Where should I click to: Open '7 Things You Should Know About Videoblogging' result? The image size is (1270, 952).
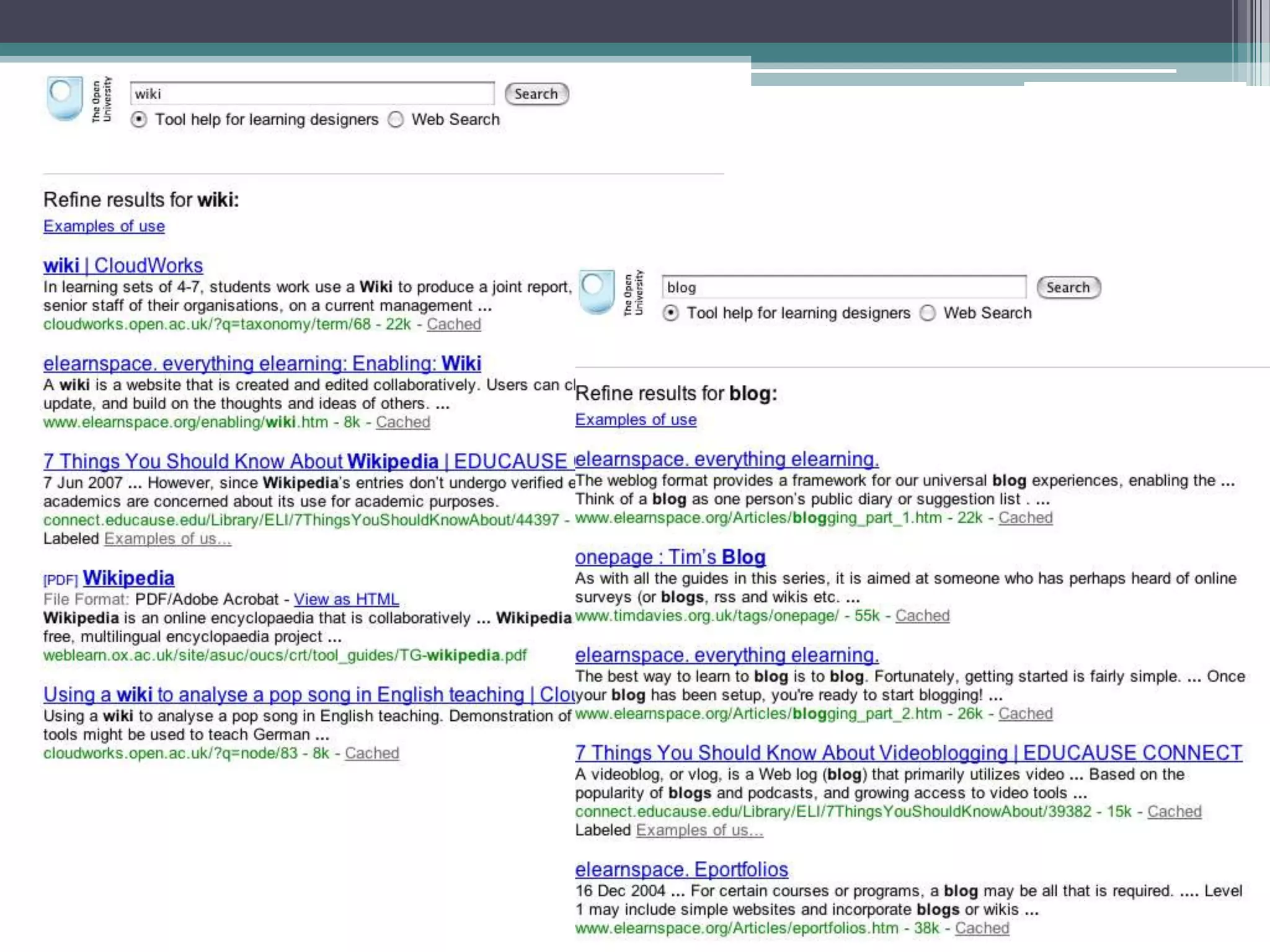click(x=908, y=752)
